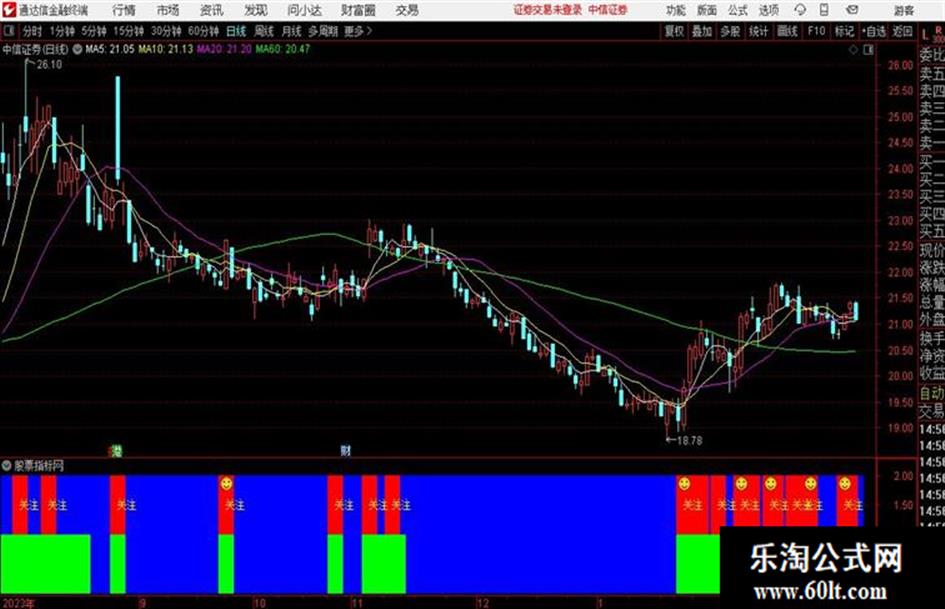Open the 财富圈 menu
The width and height of the screenshot is (945, 609).
tap(358, 10)
